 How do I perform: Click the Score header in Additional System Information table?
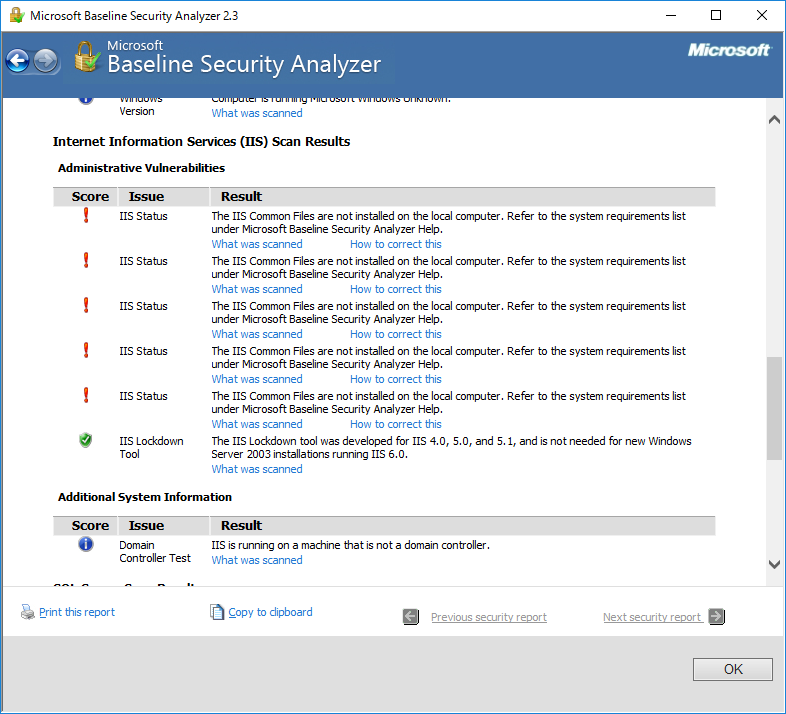coord(90,525)
